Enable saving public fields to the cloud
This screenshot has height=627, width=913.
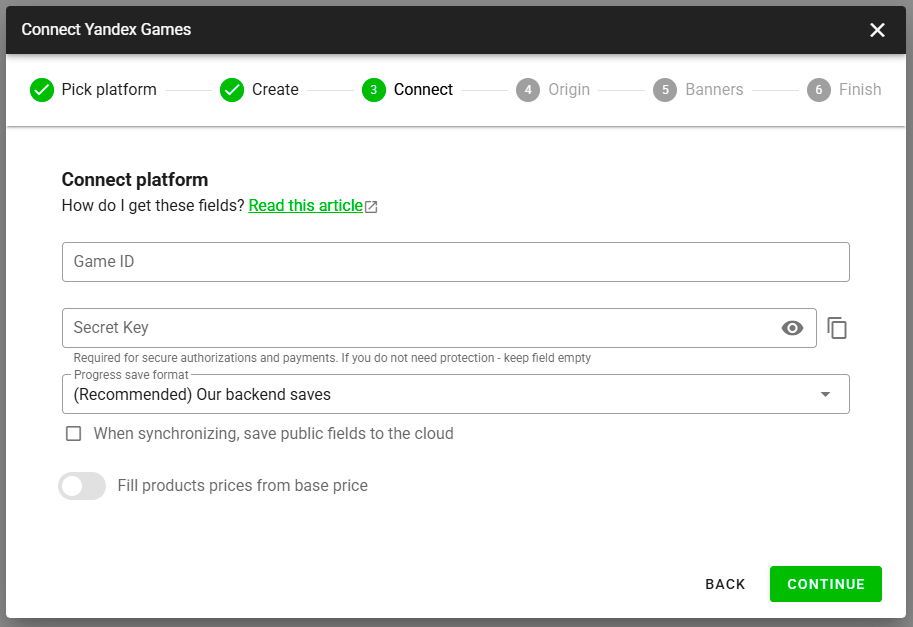73,434
